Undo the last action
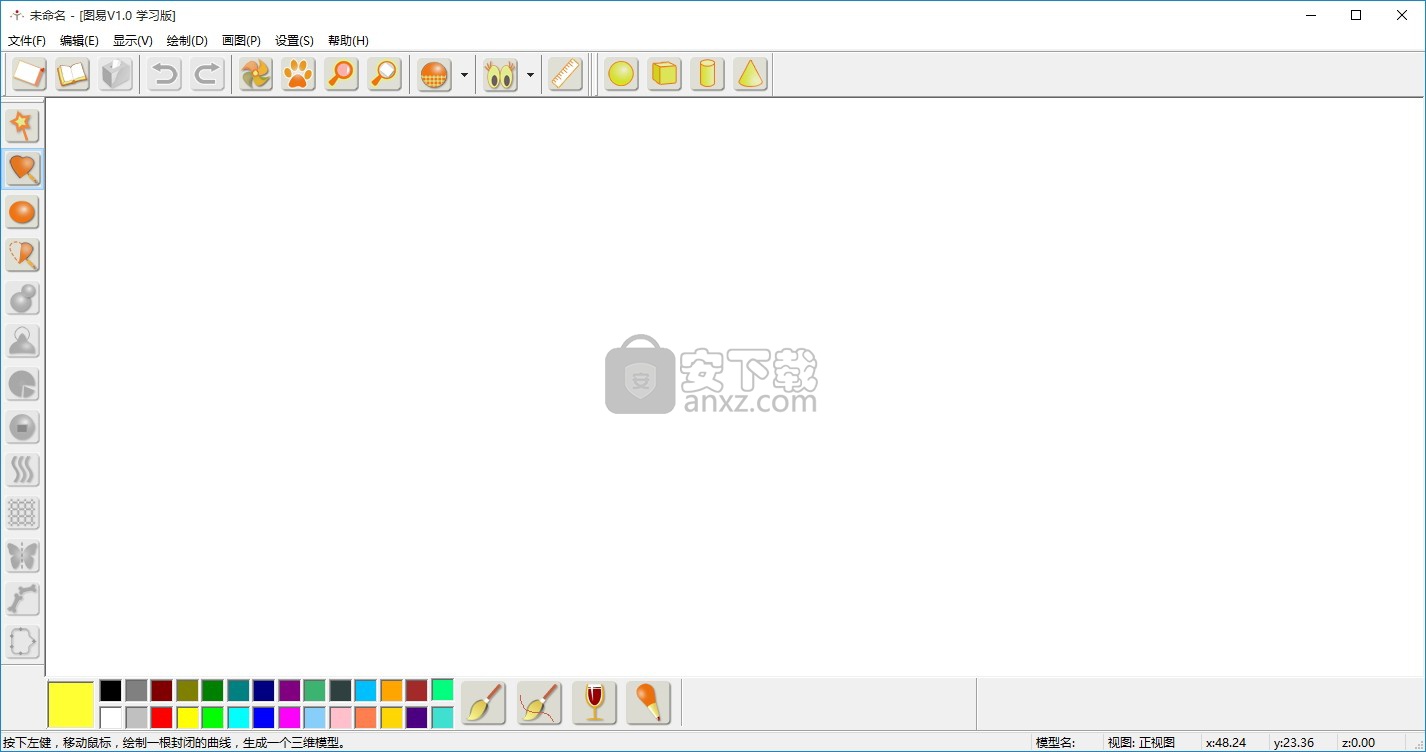The width and height of the screenshot is (1426, 752). pyautogui.click(x=164, y=75)
